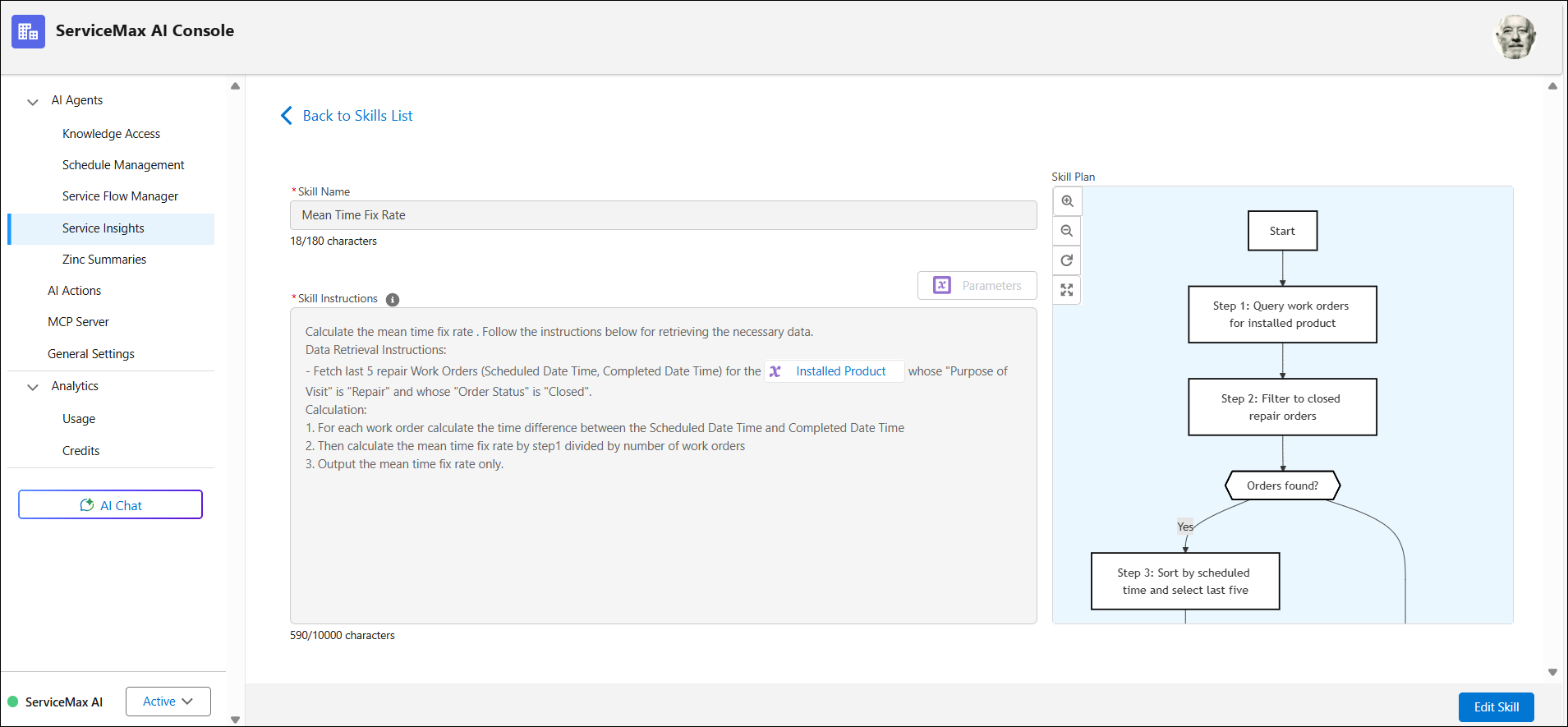
Task: Zoom out of the Skill Plan diagram
Action: [x=1067, y=231]
